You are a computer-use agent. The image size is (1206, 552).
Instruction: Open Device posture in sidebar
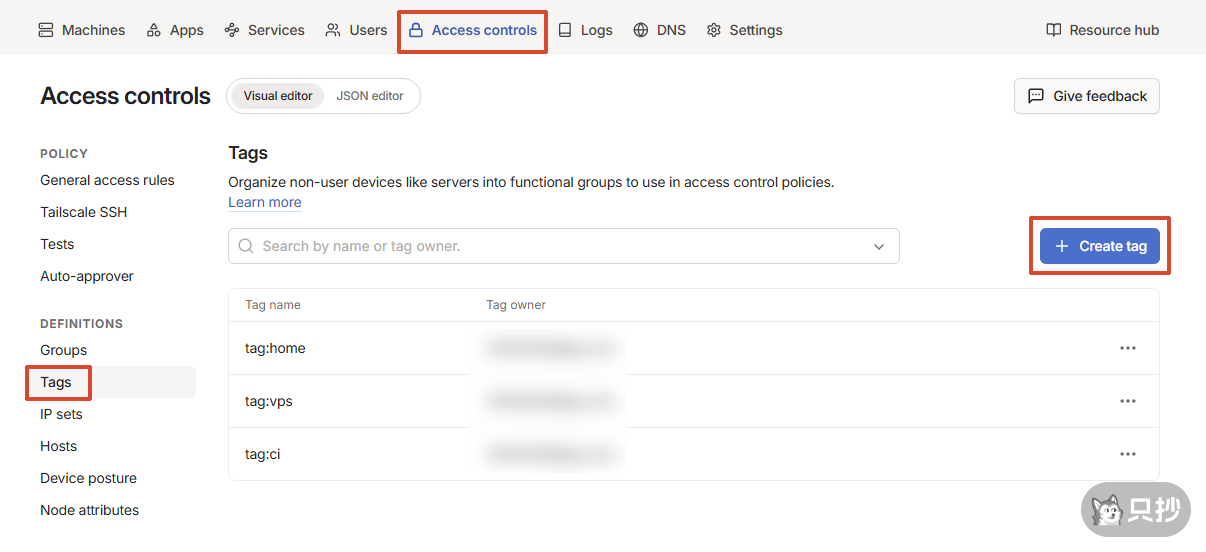[89, 478]
